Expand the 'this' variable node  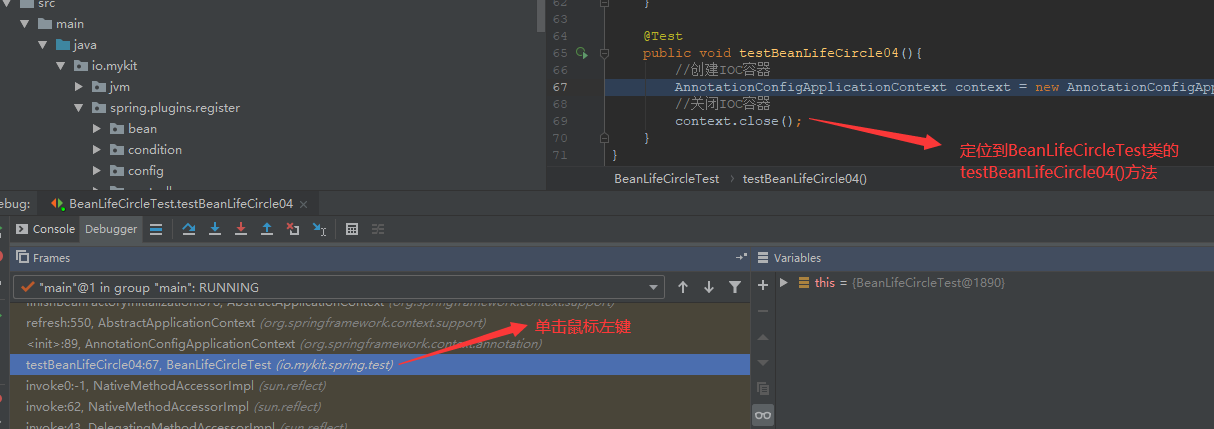(784, 283)
